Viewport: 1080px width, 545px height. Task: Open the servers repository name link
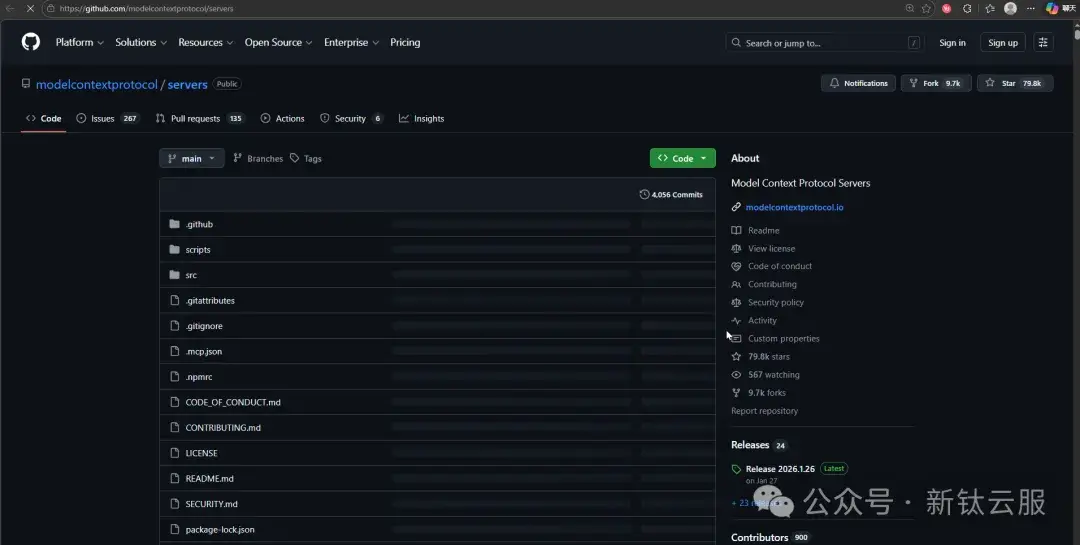click(x=187, y=85)
